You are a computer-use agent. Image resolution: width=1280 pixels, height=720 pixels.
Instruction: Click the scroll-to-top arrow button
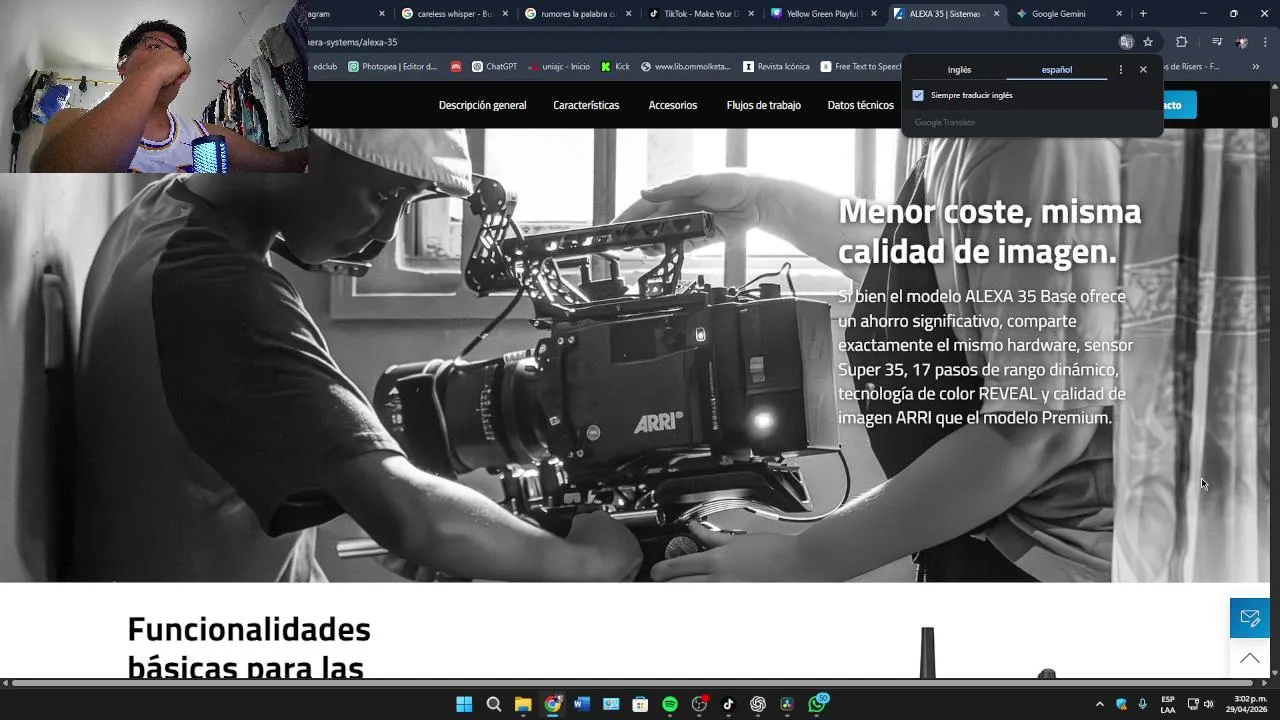point(1250,658)
